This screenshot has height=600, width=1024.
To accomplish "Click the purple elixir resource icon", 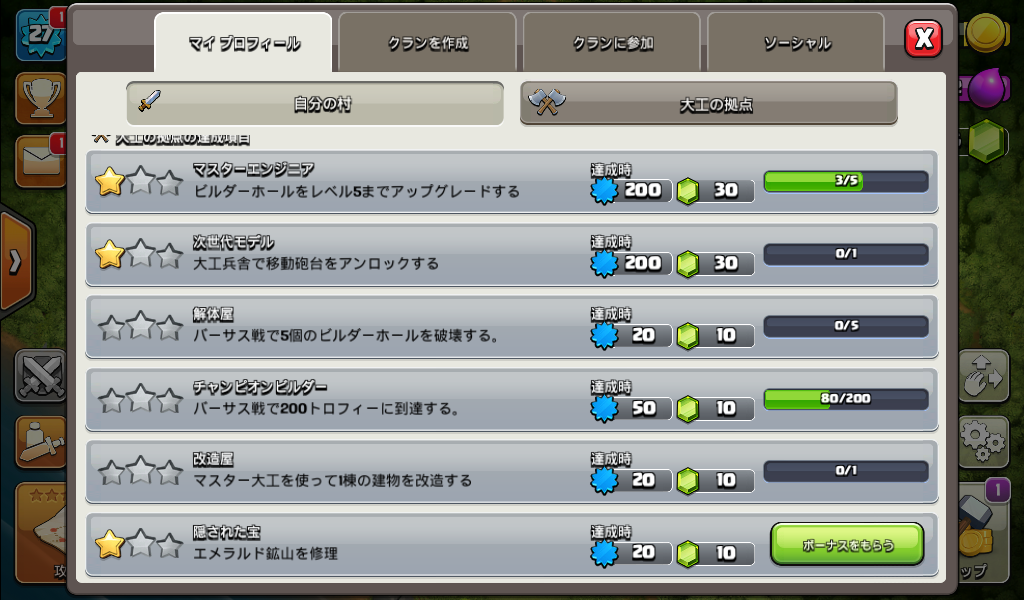I will [x=985, y=87].
